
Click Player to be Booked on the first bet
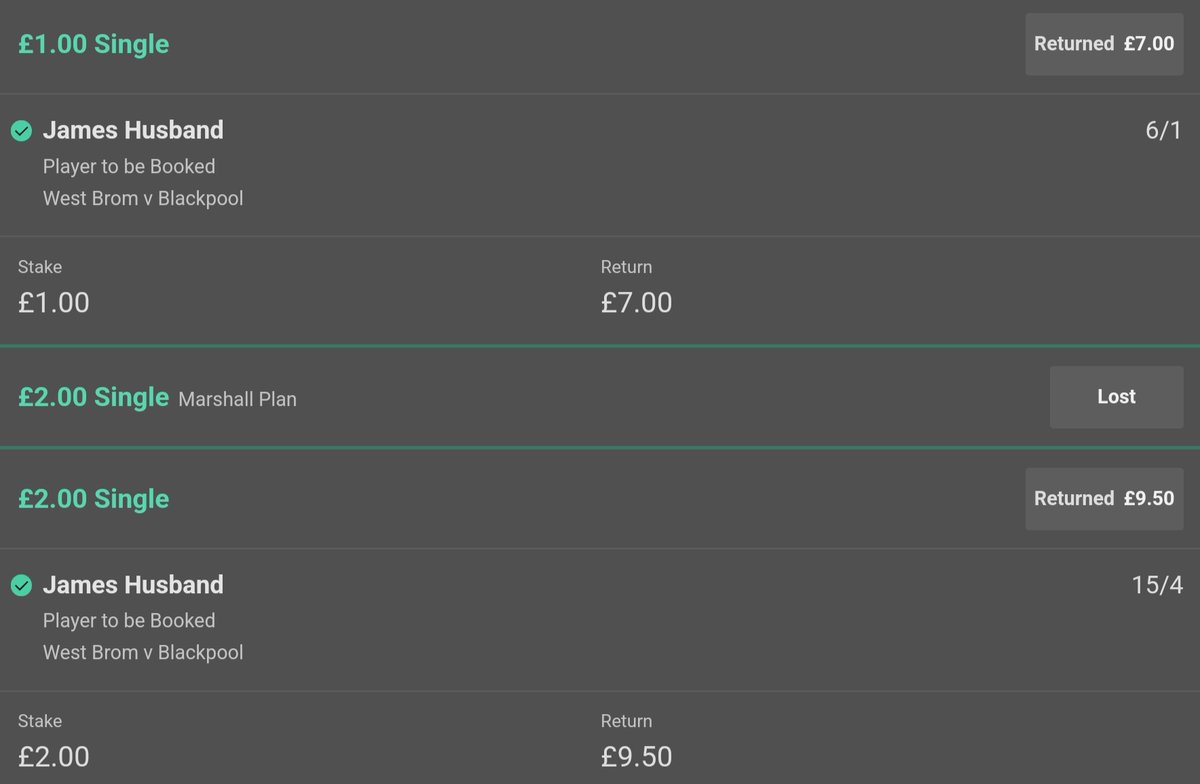pyautogui.click(x=129, y=166)
